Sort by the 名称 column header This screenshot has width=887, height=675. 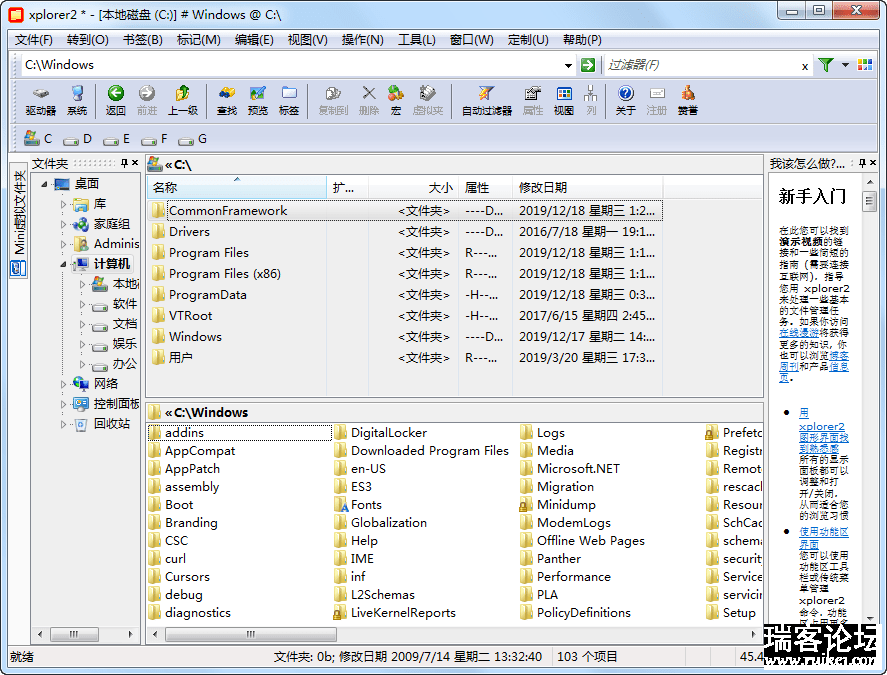(x=236, y=187)
